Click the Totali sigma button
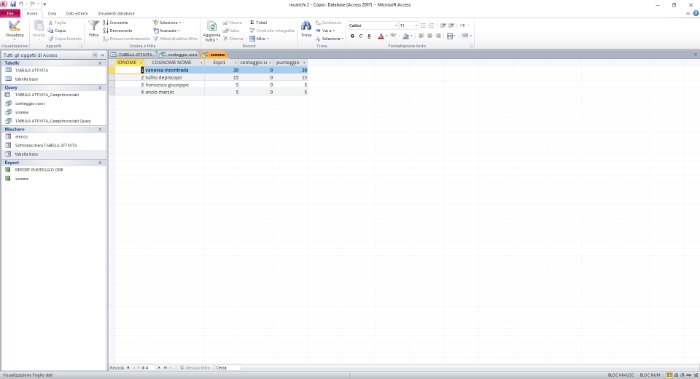This screenshot has height=379, width=700. click(259, 22)
